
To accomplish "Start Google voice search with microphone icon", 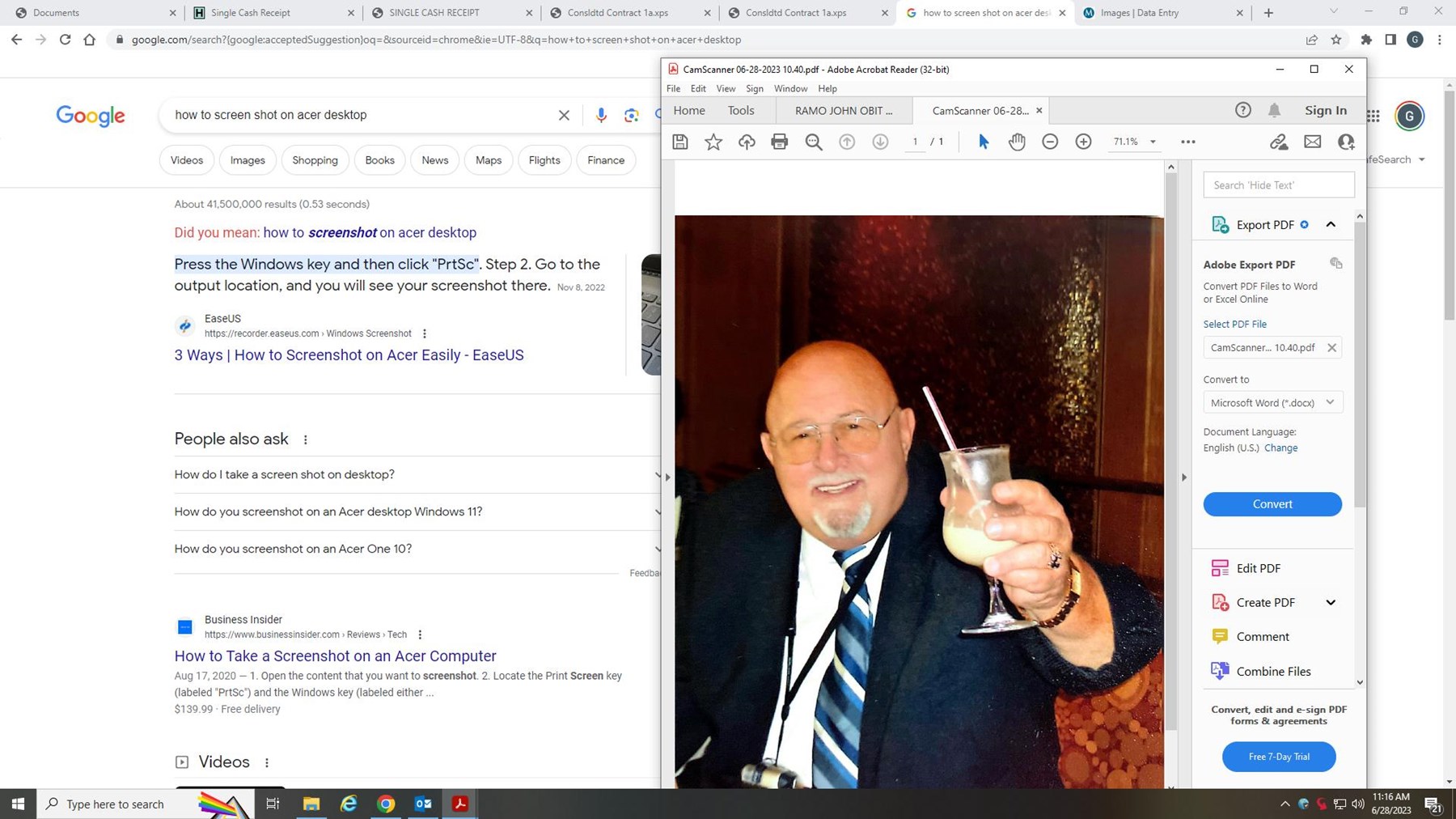I will tap(600, 115).
